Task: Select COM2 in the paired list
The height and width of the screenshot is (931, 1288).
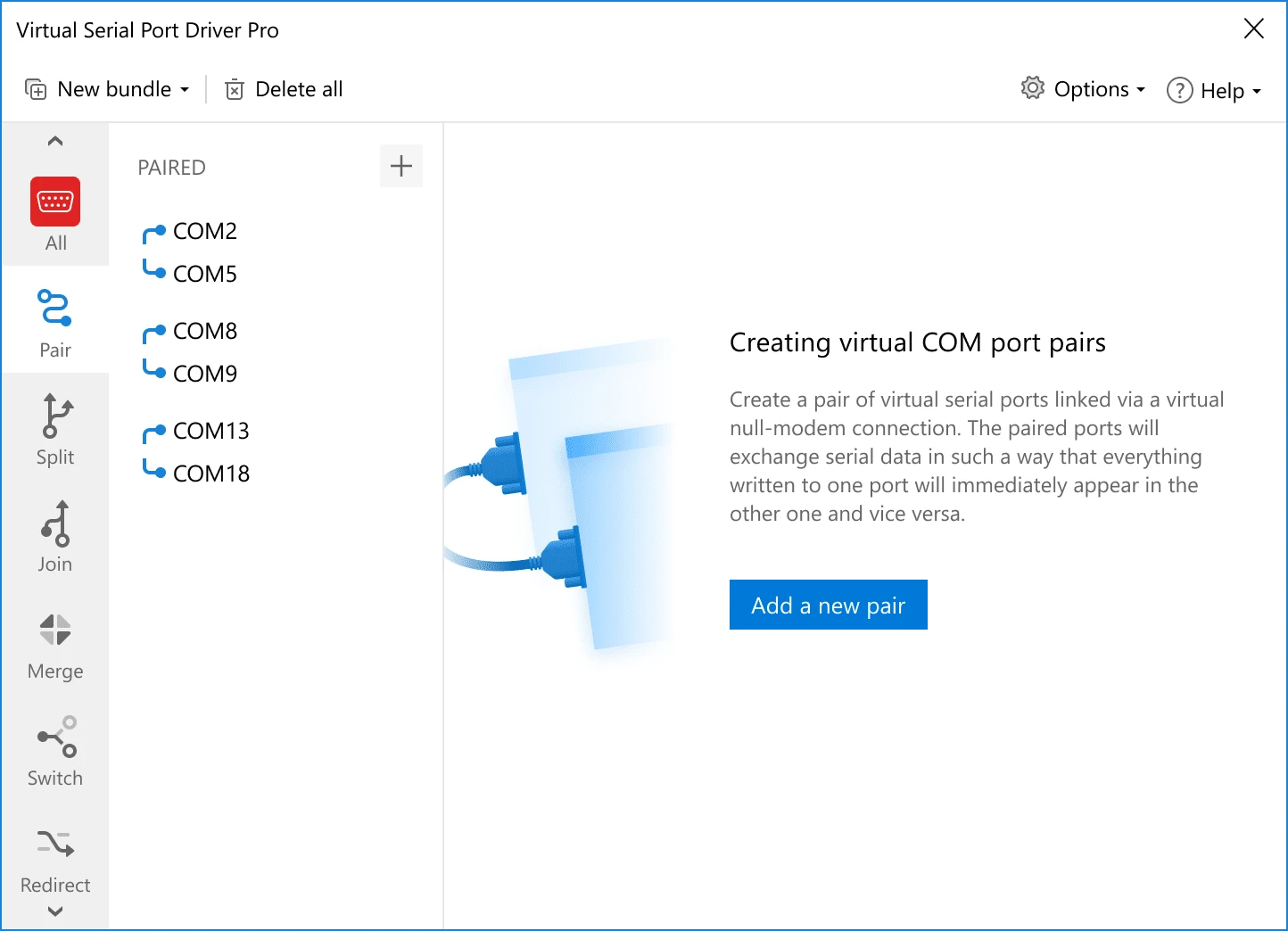Action: point(205,231)
